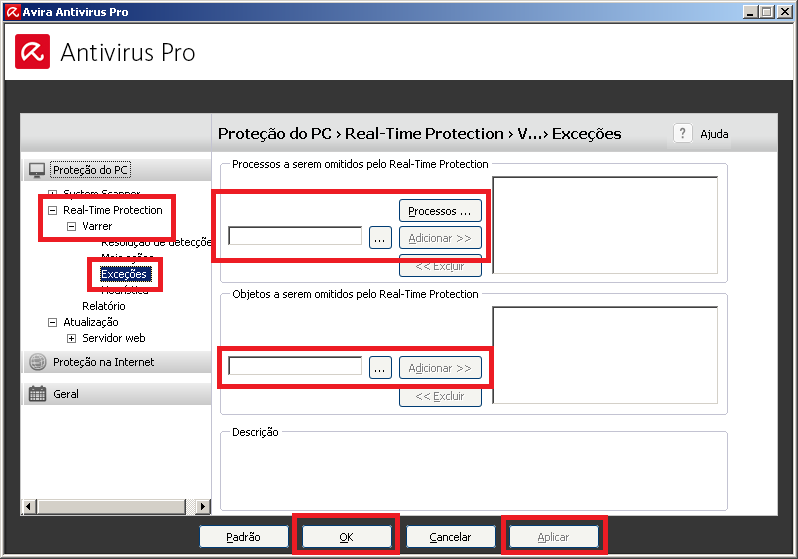Image resolution: width=798 pixels, height=559 pixels.
Task: Click the process path input field
Action: [x=295, y=236]
